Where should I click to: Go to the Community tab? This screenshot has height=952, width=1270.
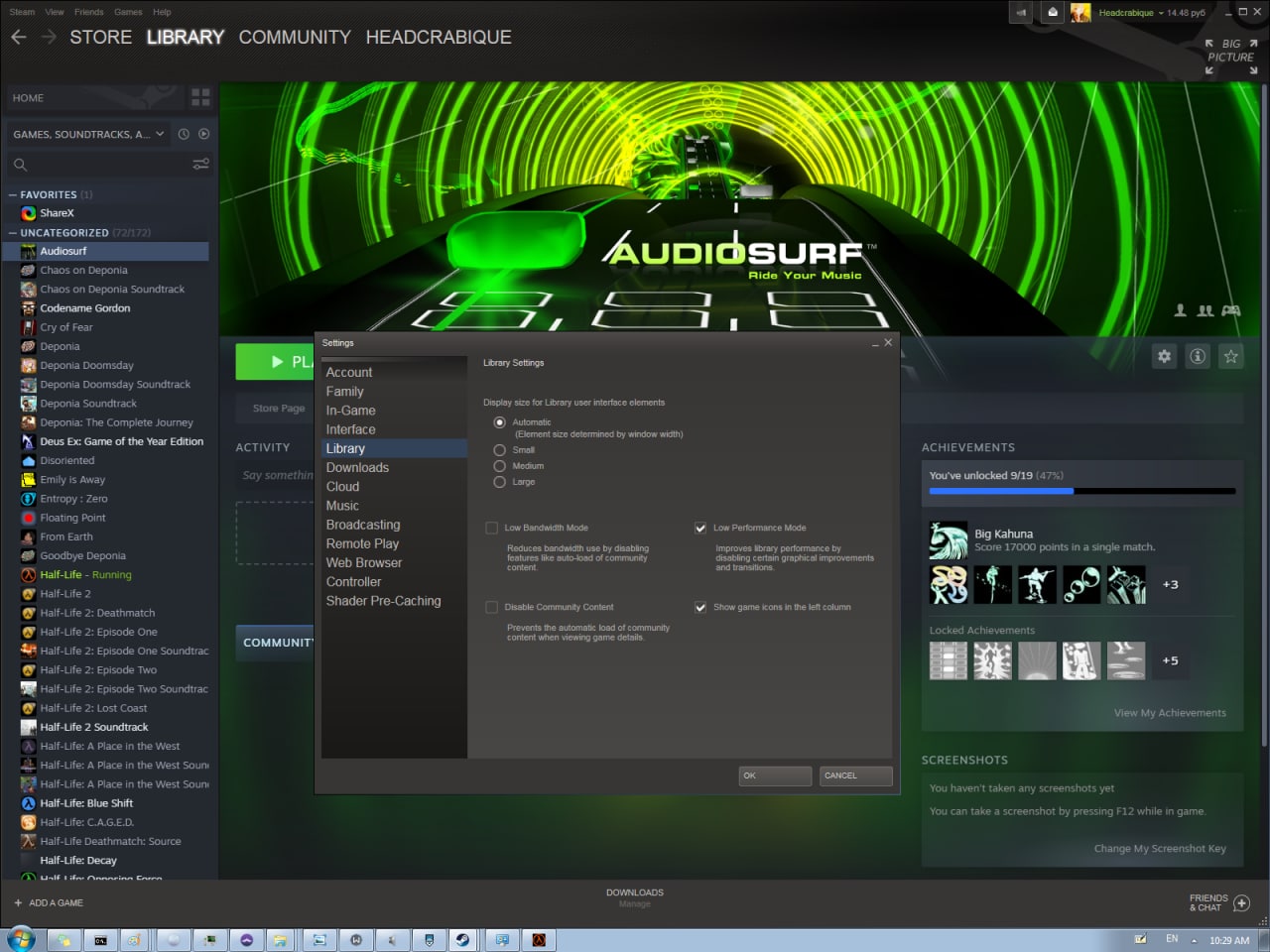295,37
